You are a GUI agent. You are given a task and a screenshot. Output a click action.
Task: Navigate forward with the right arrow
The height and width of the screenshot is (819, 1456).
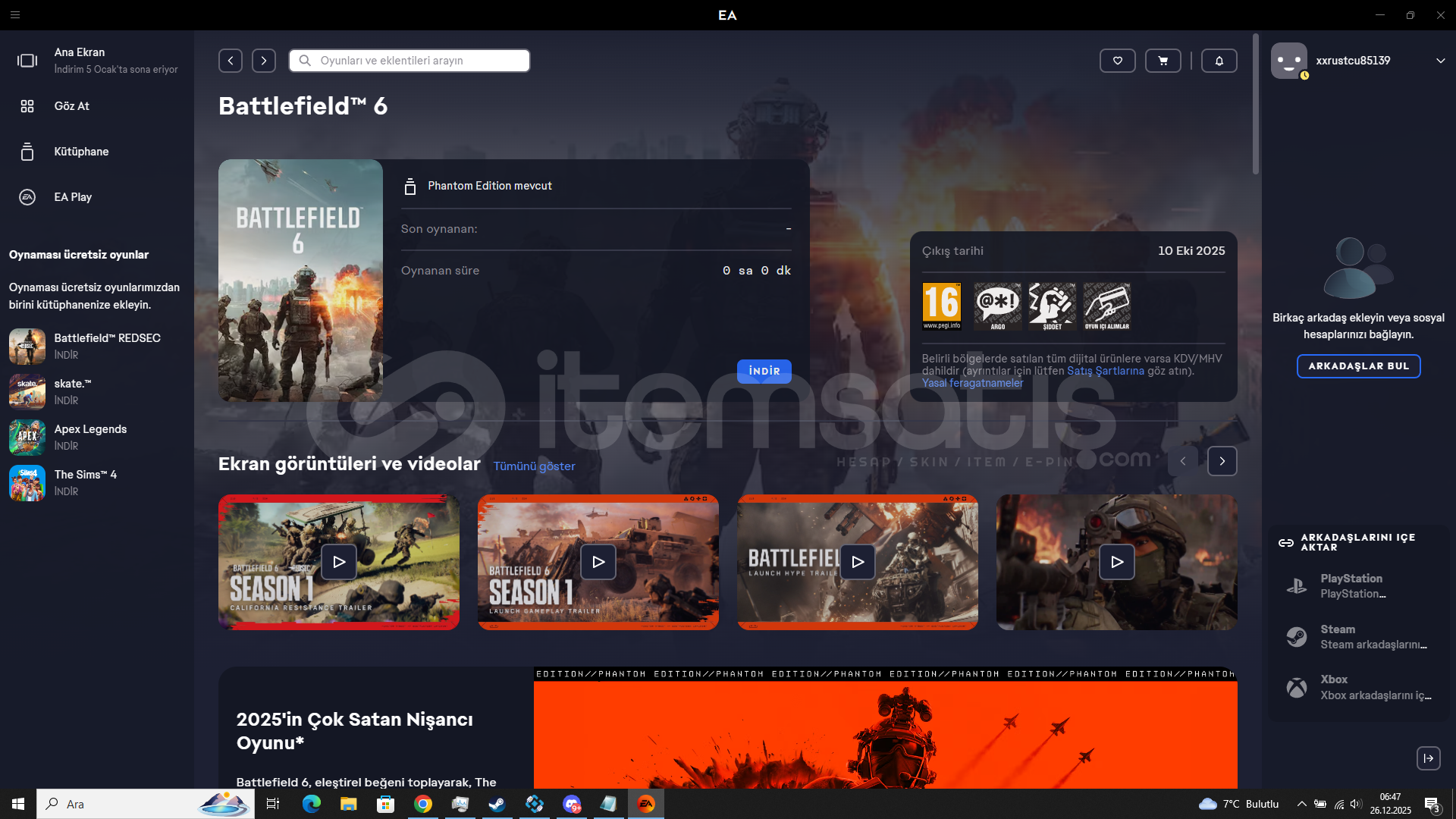coord(263,61)
